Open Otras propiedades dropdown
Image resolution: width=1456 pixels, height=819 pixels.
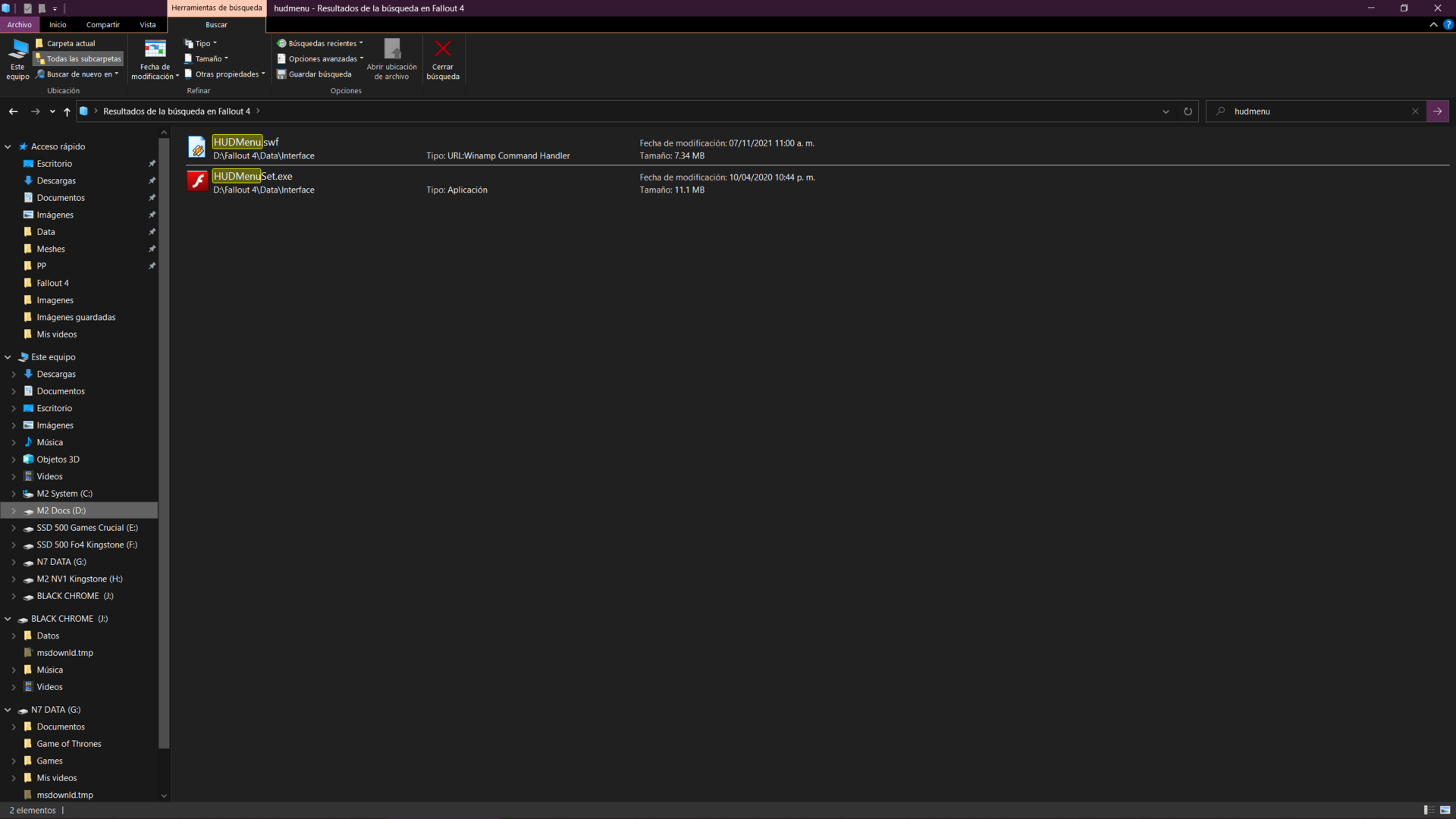pos(224,74)
